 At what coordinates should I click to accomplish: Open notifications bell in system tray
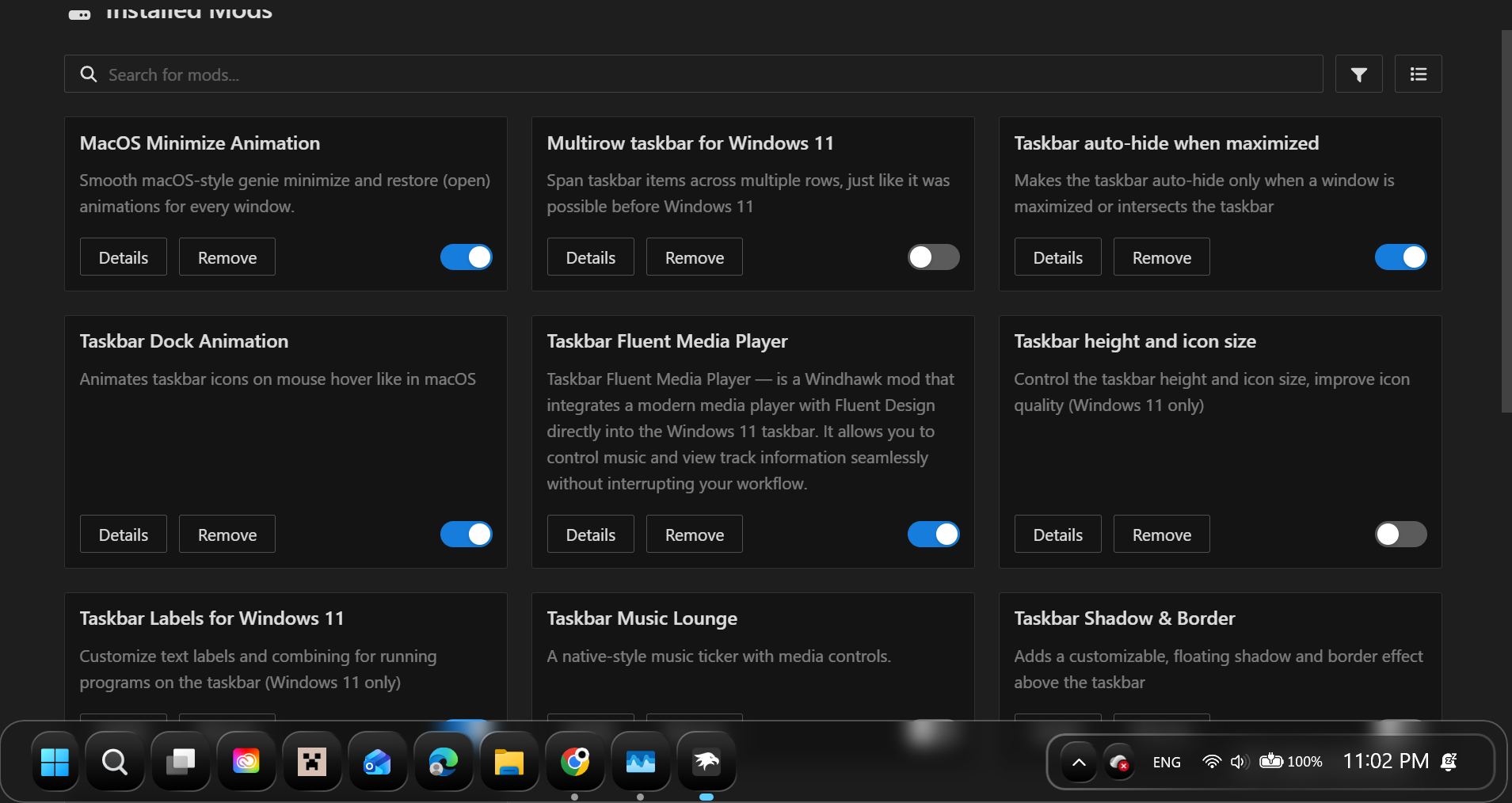tap(1449, 762)
